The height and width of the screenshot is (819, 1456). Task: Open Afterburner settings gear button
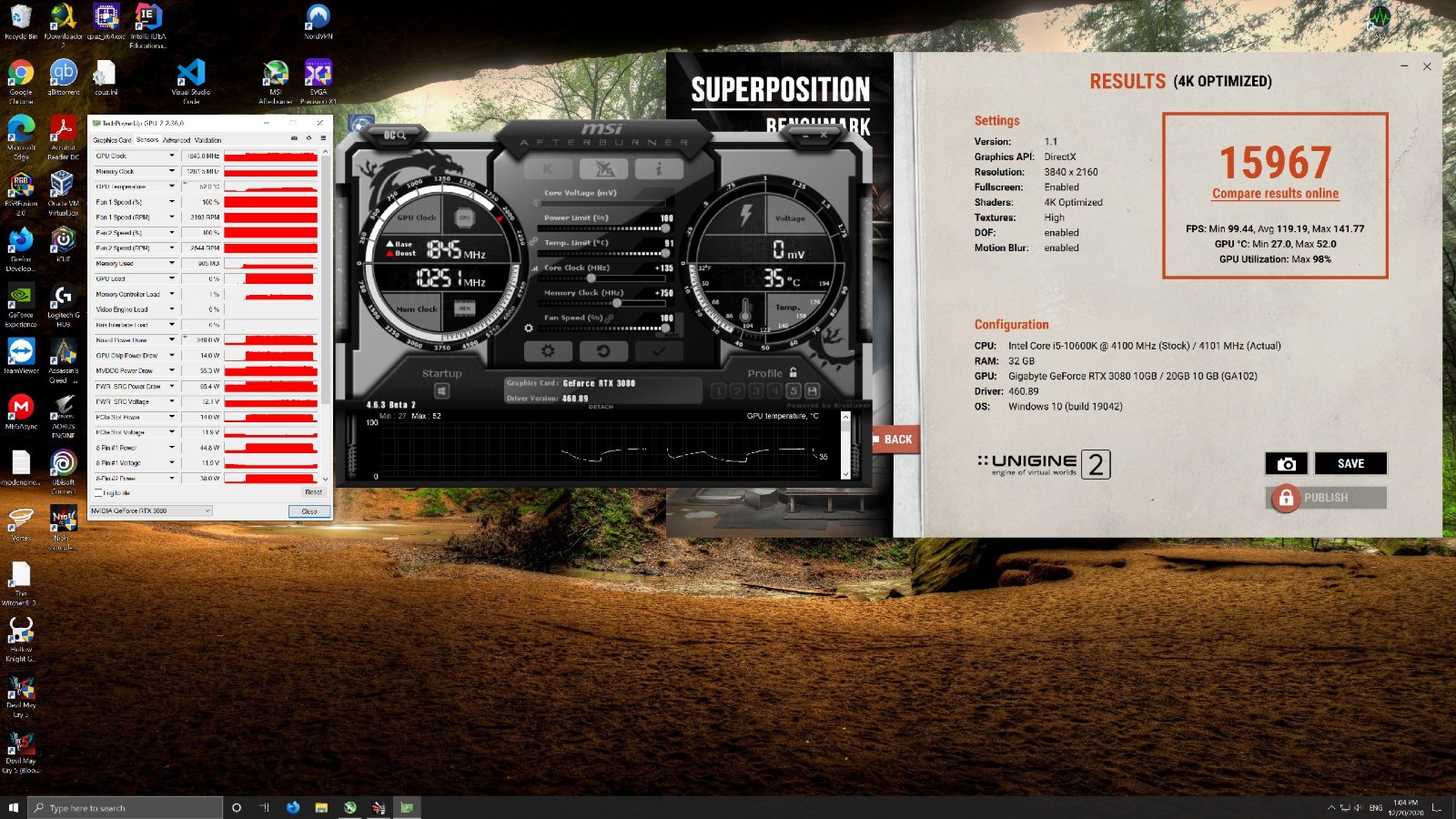548,350
